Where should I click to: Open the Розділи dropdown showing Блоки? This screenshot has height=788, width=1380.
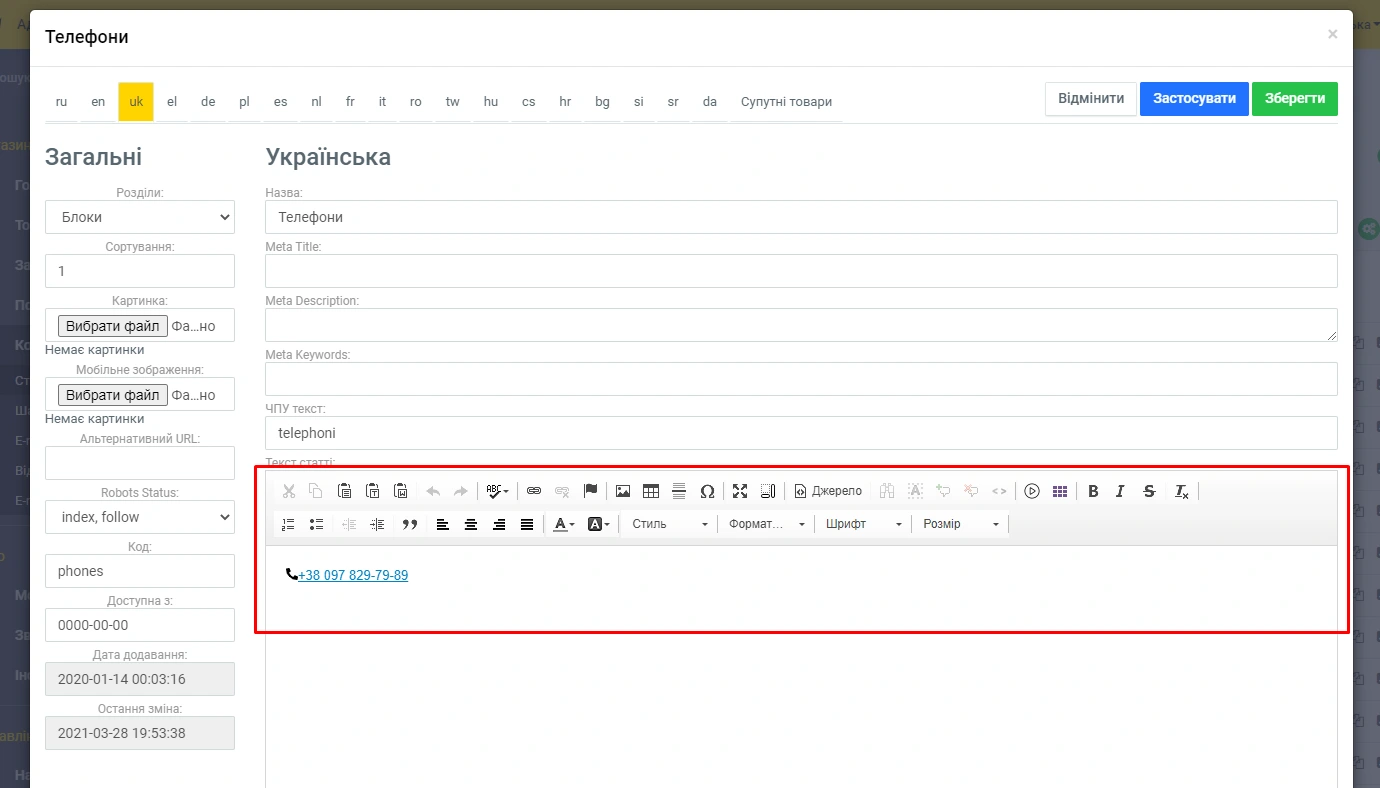click(140, 217)
